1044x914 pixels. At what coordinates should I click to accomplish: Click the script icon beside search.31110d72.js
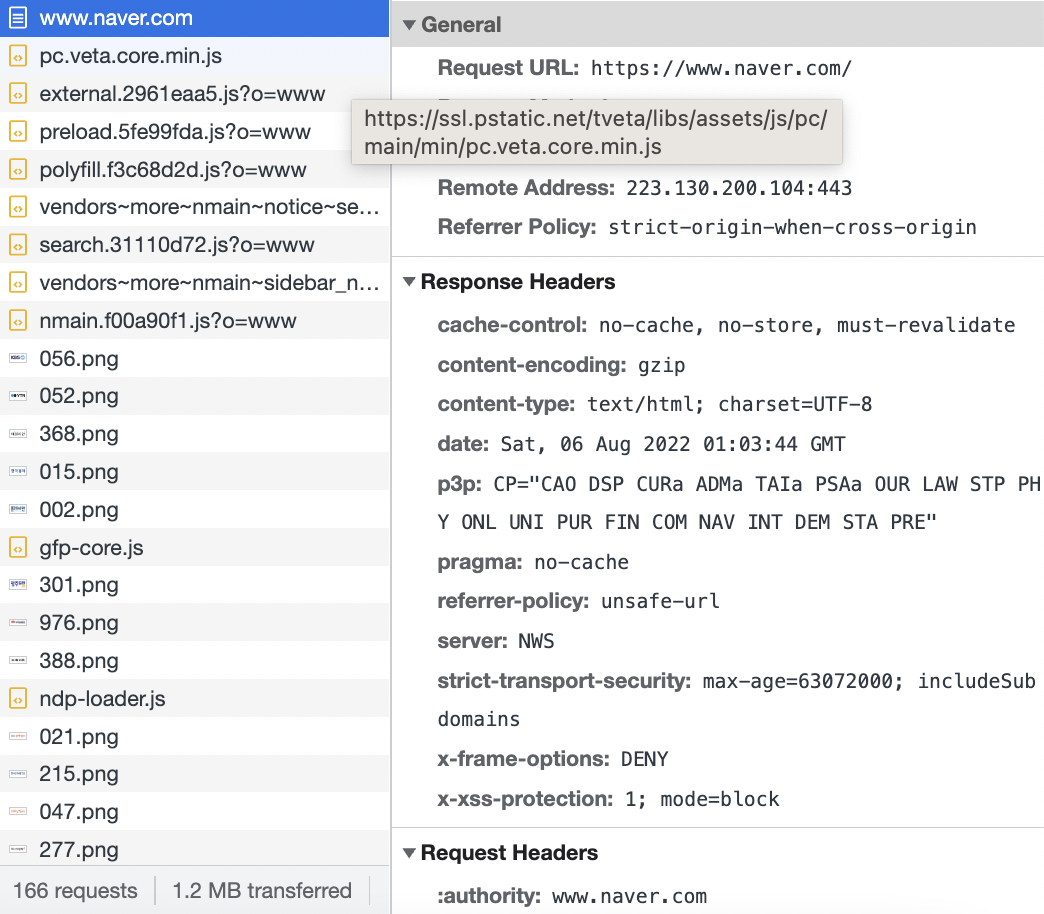(x=18, y=245)
